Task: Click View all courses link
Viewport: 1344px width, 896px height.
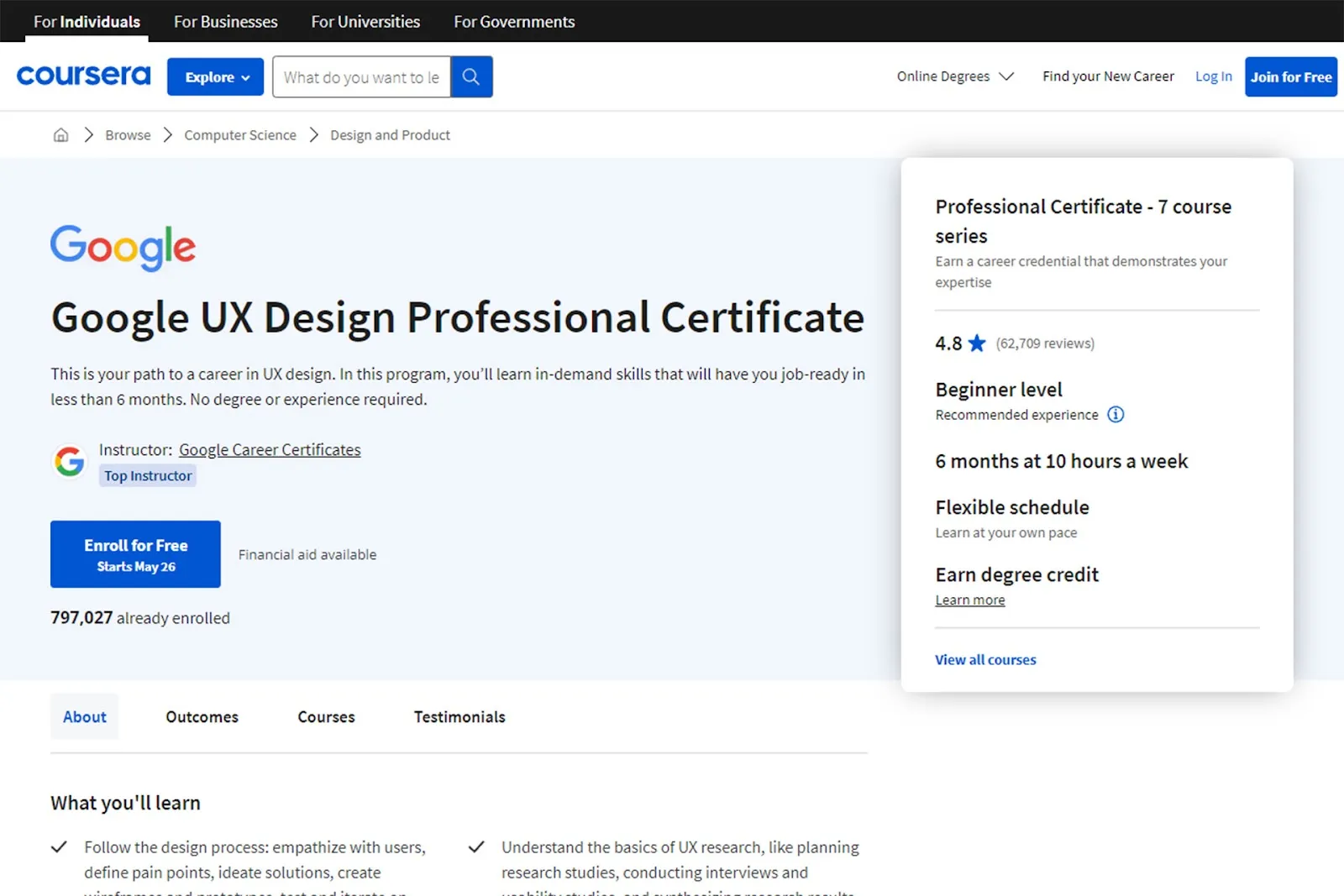Action: [x=985, y=659]
